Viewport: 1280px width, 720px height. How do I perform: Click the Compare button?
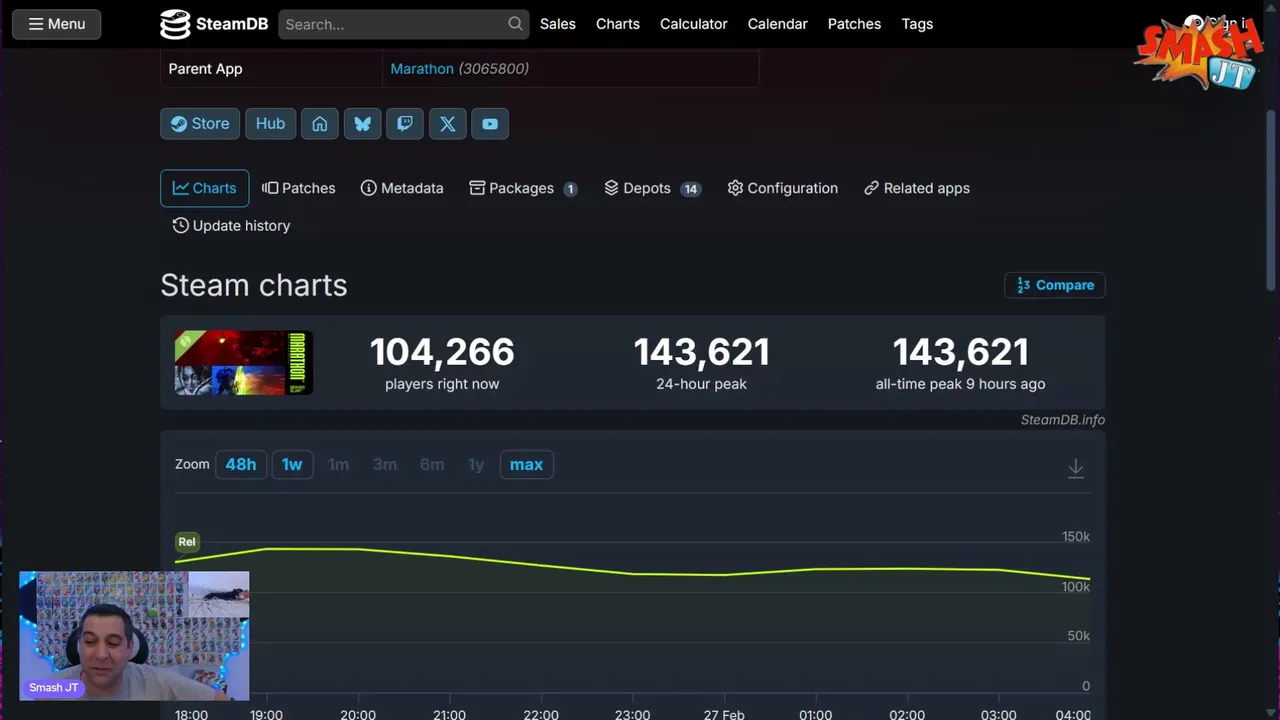(x=1055, y=285)
